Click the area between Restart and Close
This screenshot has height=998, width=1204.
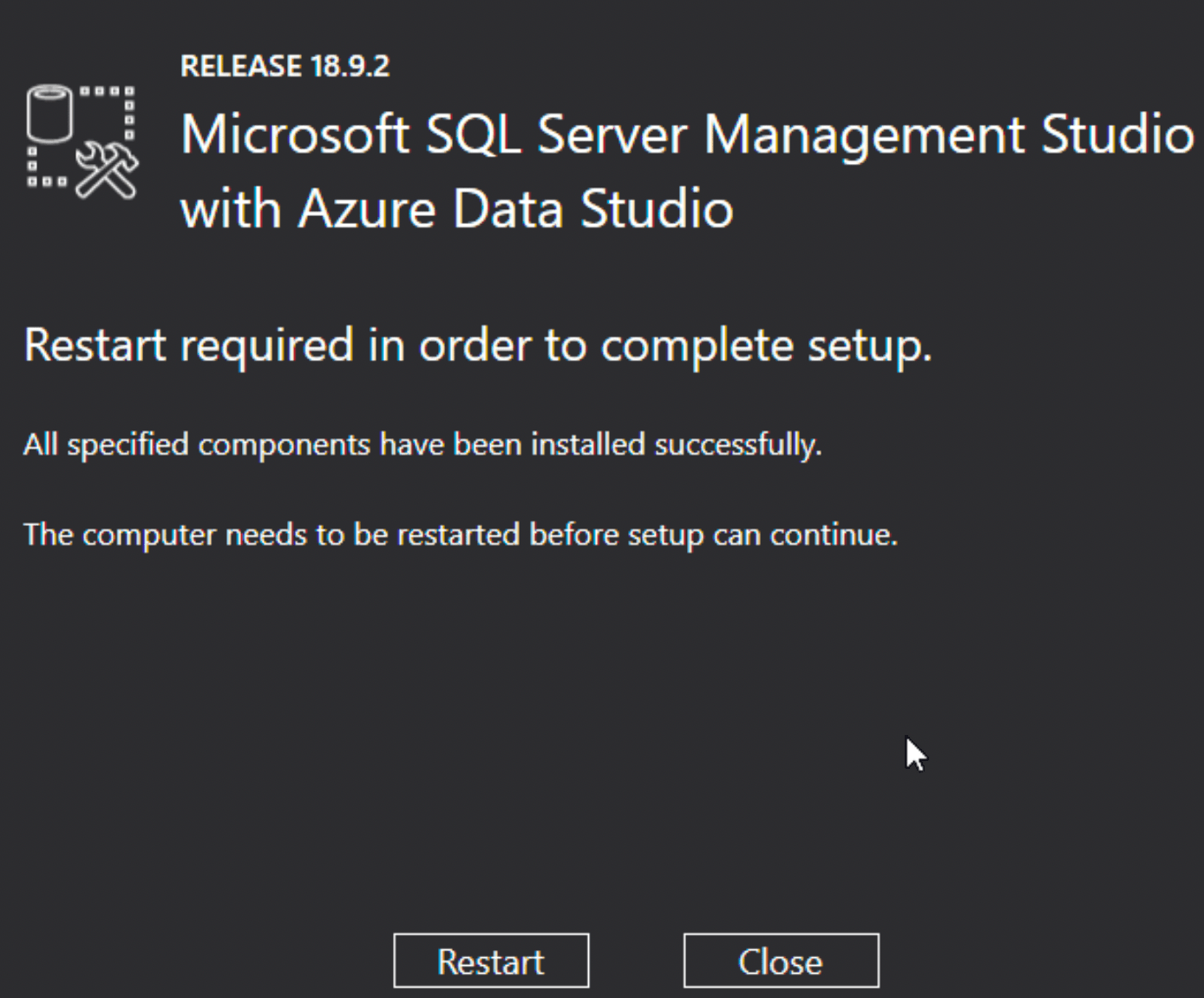point(636,961)
